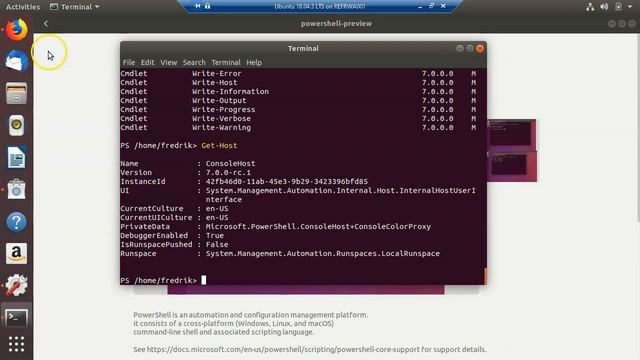The height and width of the screenshot is (360, 640).
Task: Open the Edit menu in Terminal
Action: click(147, 62)
